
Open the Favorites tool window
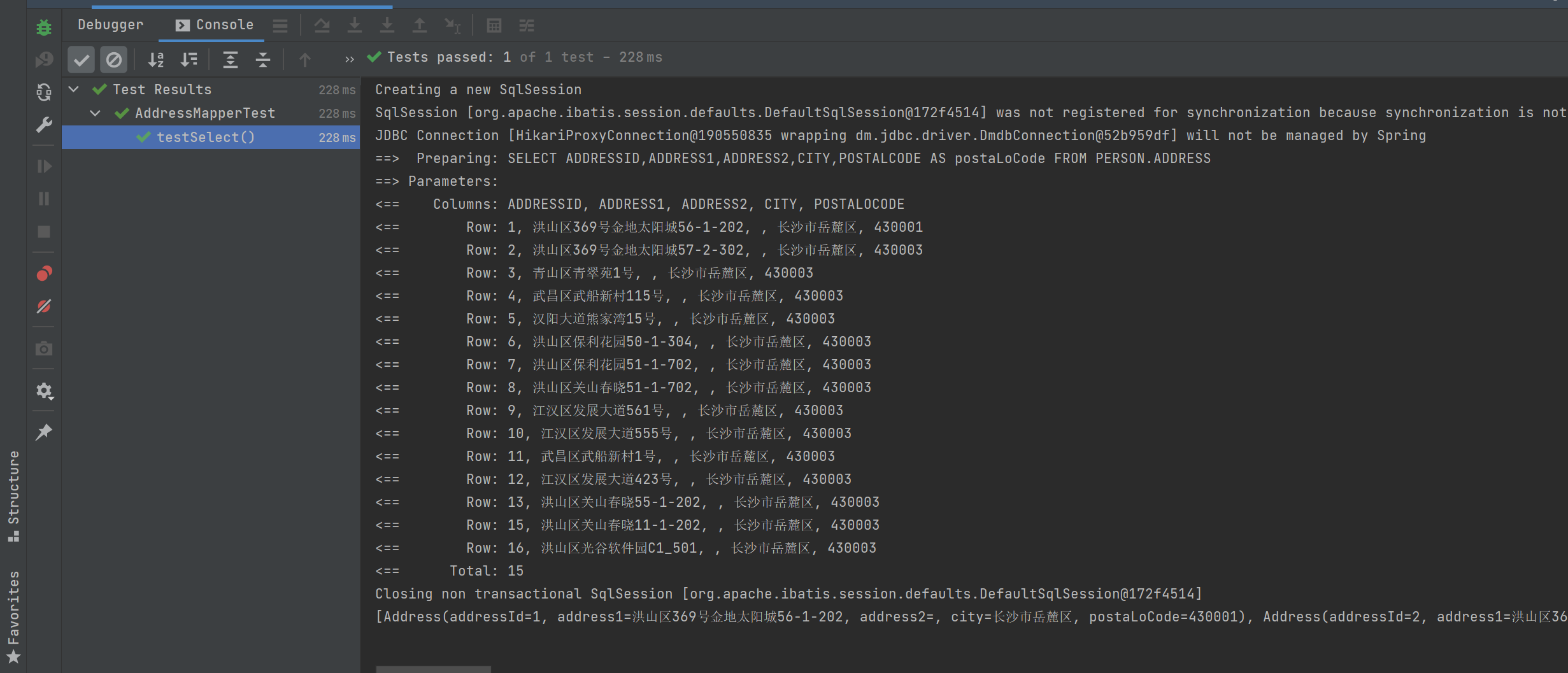13,616
